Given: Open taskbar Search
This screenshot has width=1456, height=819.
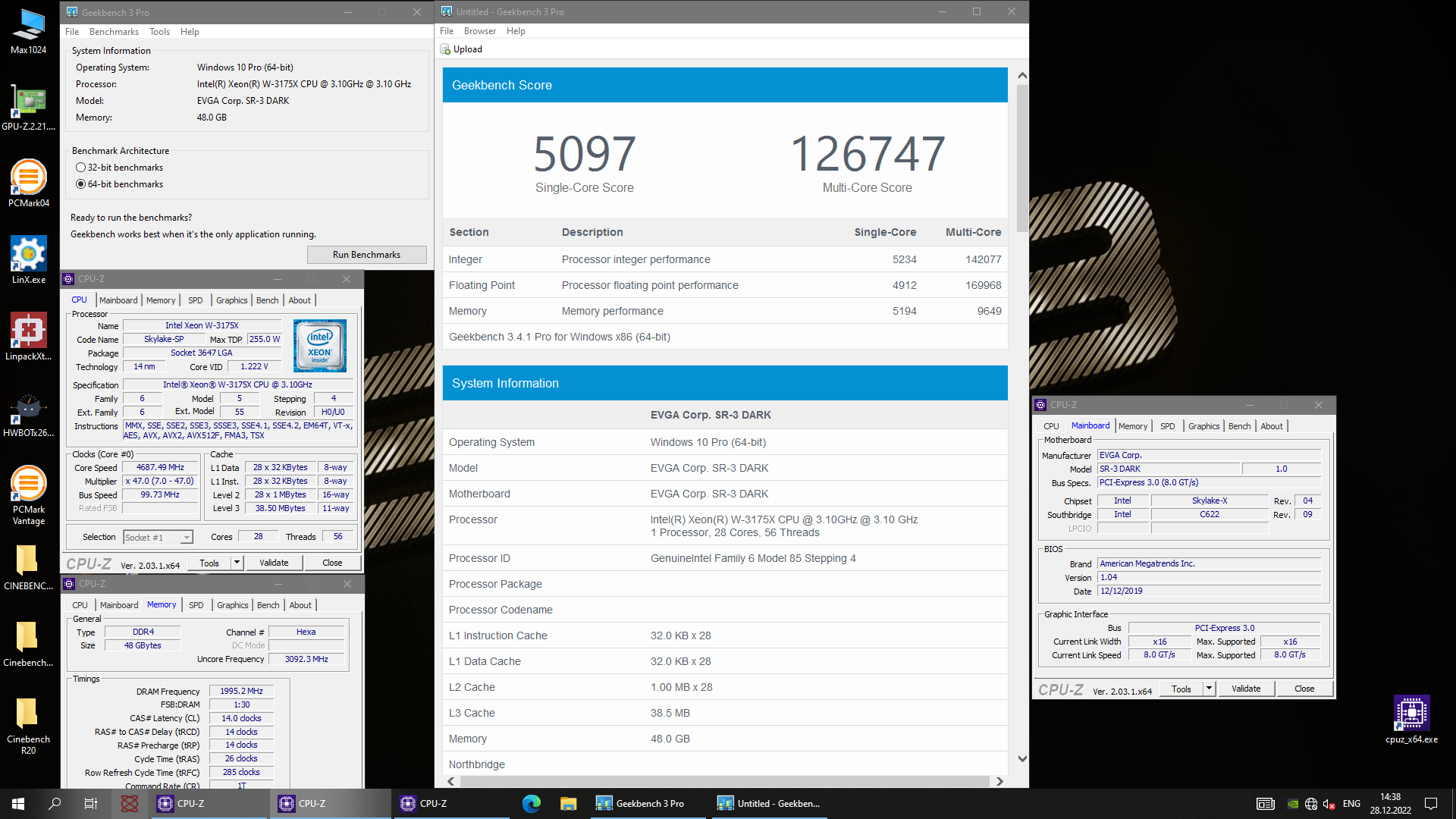Looking at the screenshot, I should 55,804.
